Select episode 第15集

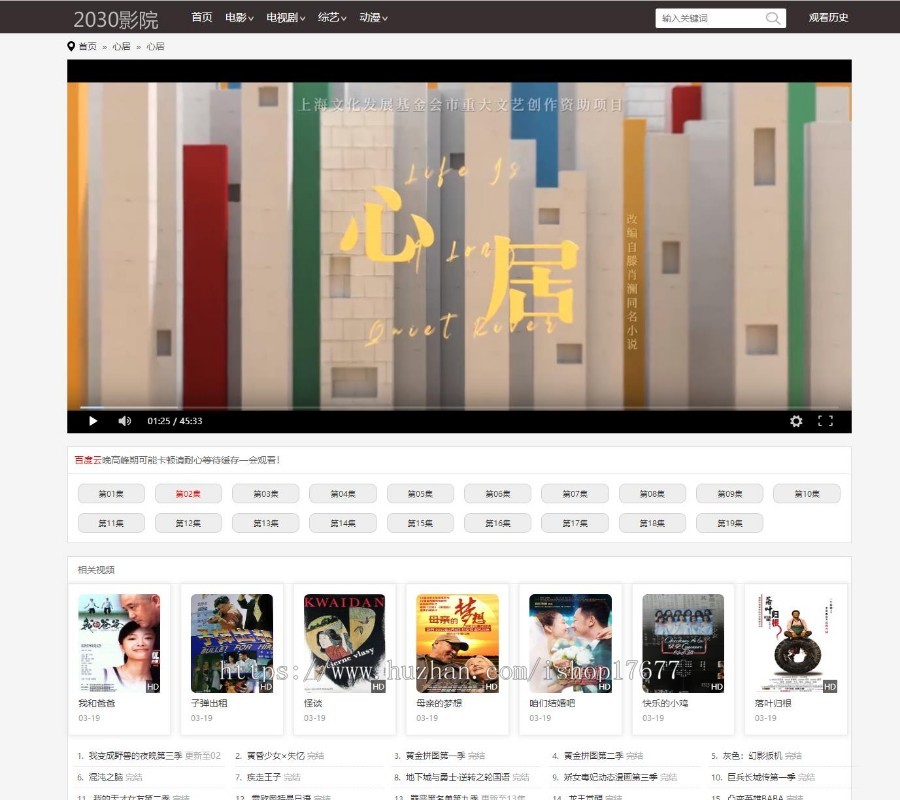tap(420, 523)
